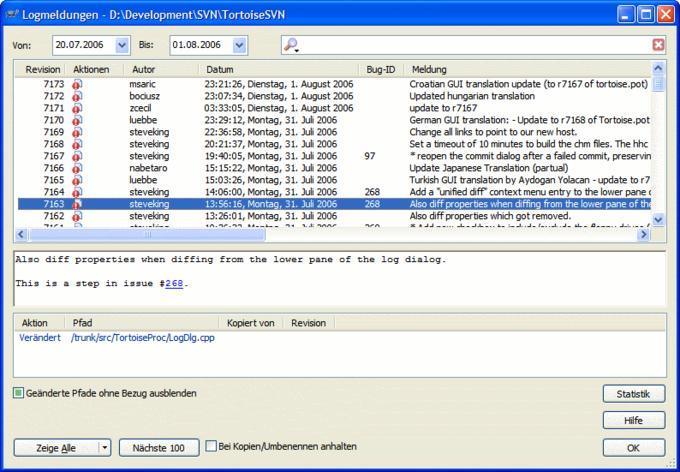680x472 pixels.
Task: Click the action icon of revision 7169
Action: [x=77, y=132]
